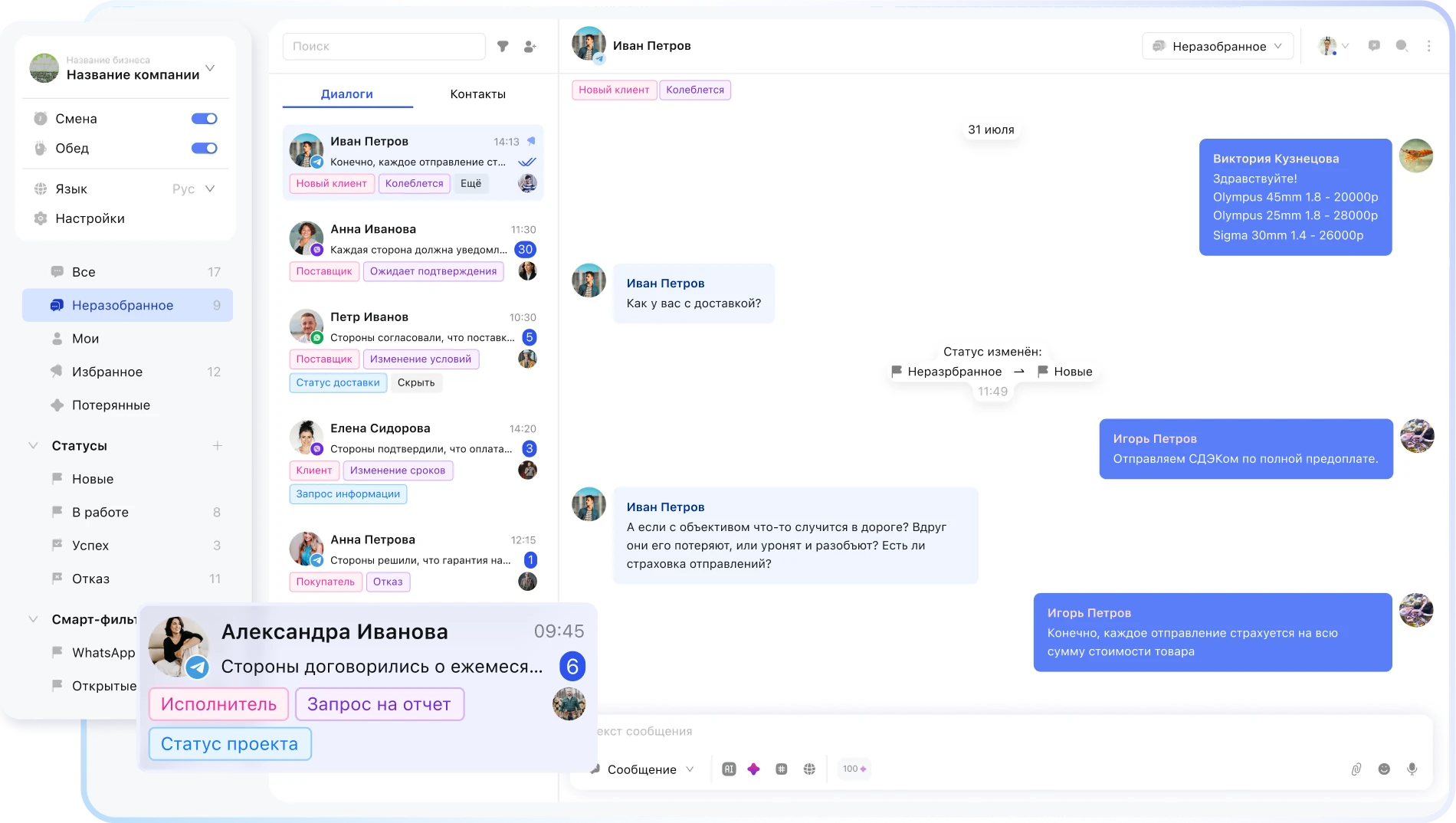Switch to the Контакты tab

click(477, 94)
